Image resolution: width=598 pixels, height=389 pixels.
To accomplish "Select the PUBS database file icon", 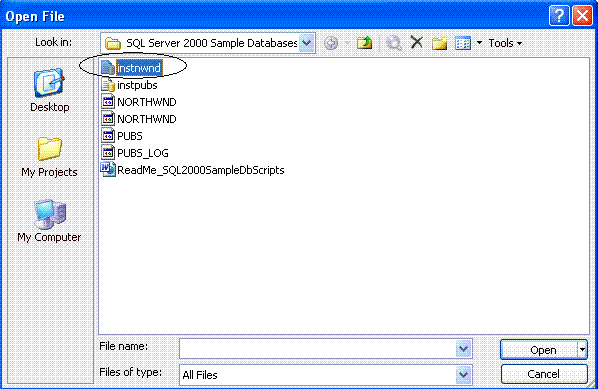I will click(108, 136).
